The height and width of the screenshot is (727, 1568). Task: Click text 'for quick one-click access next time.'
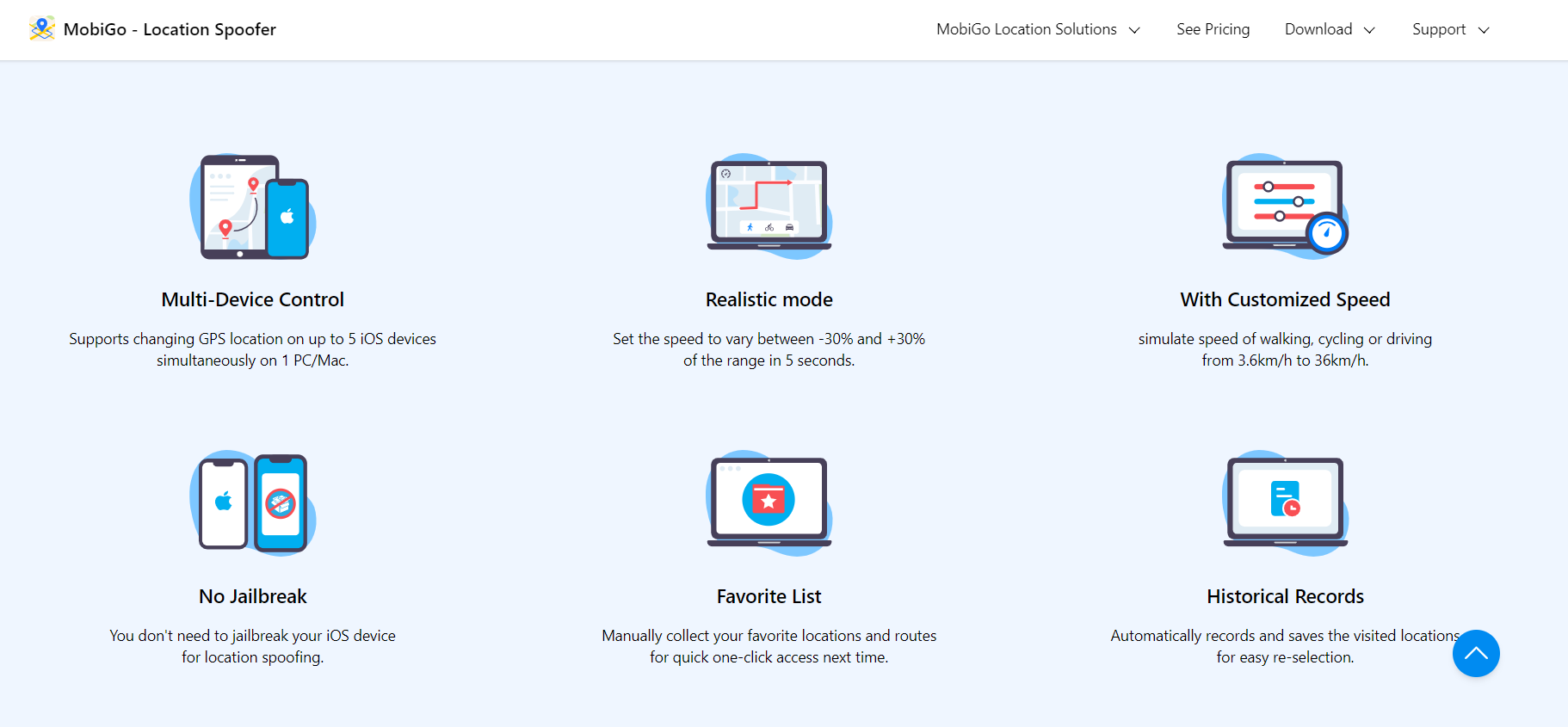click(x=769, y=657)
